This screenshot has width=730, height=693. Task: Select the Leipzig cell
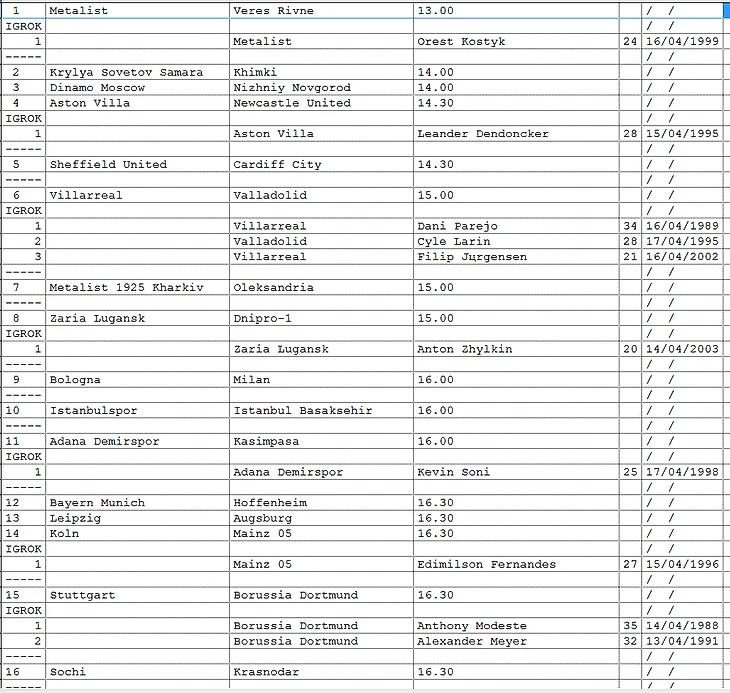coord(137,518)
